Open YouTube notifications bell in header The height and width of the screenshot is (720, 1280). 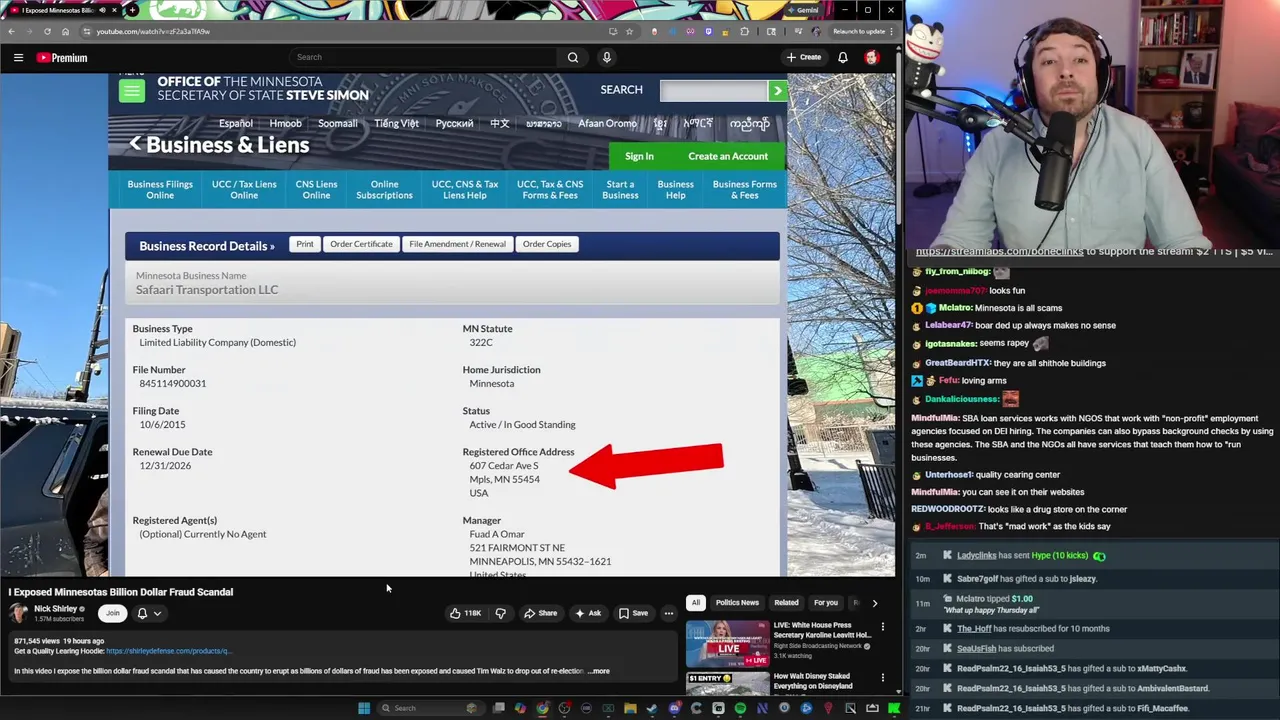[x=843, y=58]
